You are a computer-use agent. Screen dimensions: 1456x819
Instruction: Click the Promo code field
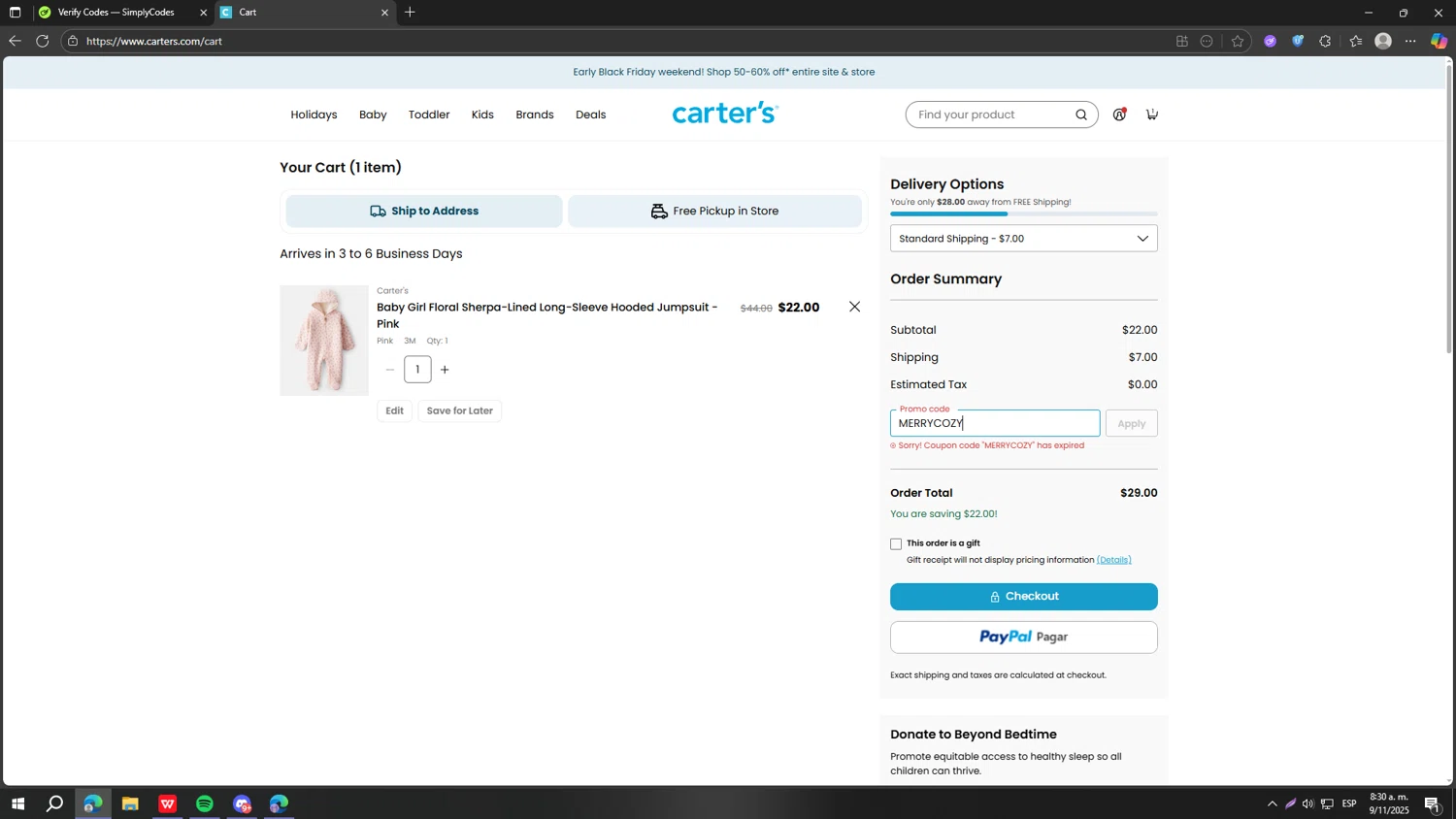coord(995,423)
